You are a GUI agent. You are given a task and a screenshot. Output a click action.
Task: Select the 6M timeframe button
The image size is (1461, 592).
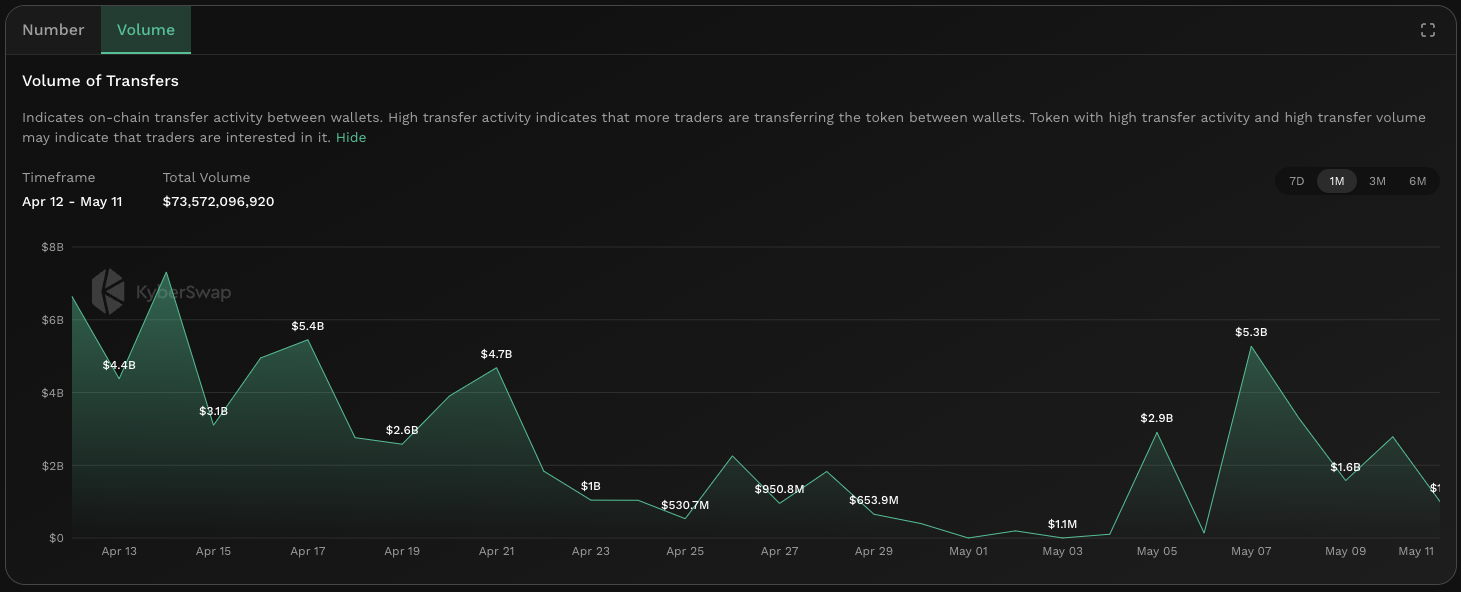[x=1417, y=181]
